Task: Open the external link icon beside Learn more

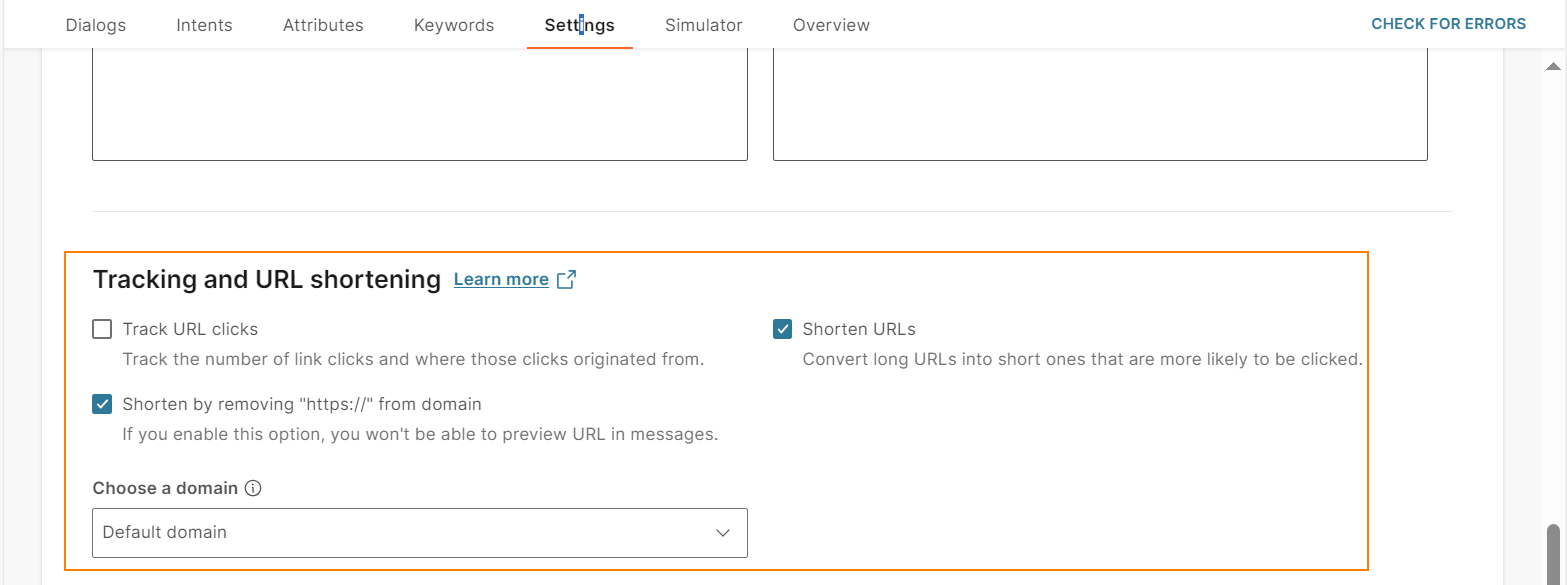Action: 566,280
